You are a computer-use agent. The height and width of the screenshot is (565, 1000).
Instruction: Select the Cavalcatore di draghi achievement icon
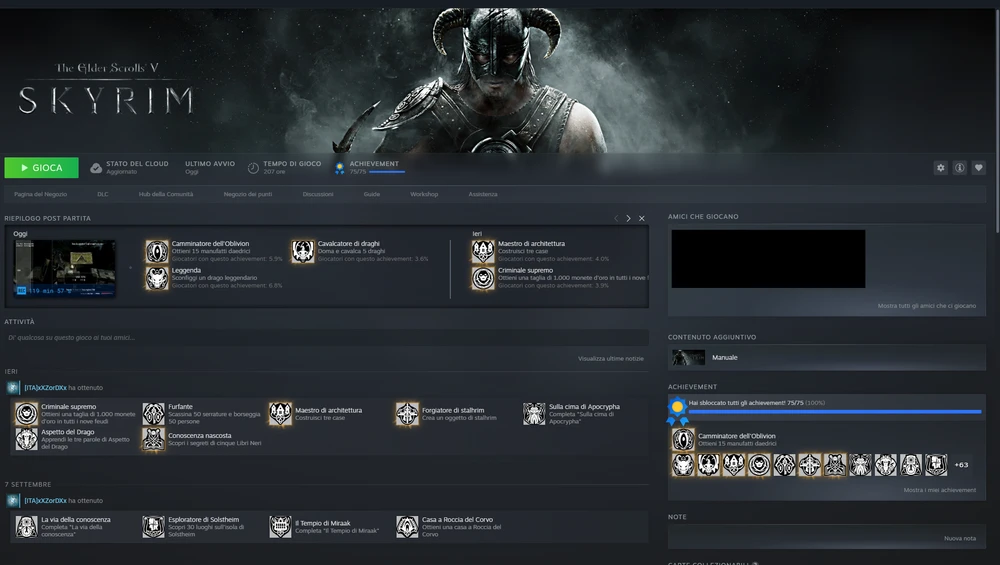pyautogui.click(x=303, y=251)
